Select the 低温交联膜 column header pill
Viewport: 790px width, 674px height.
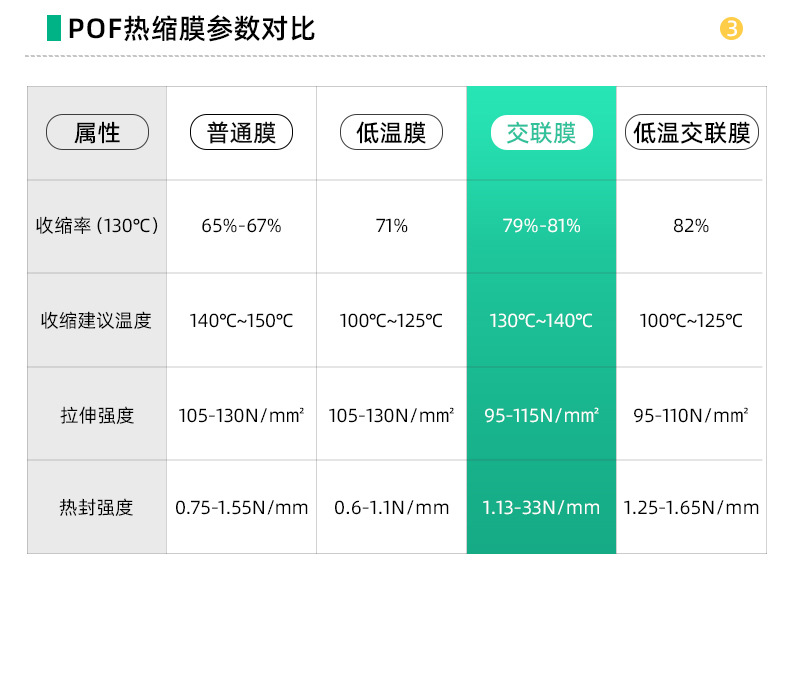(691, 132)
